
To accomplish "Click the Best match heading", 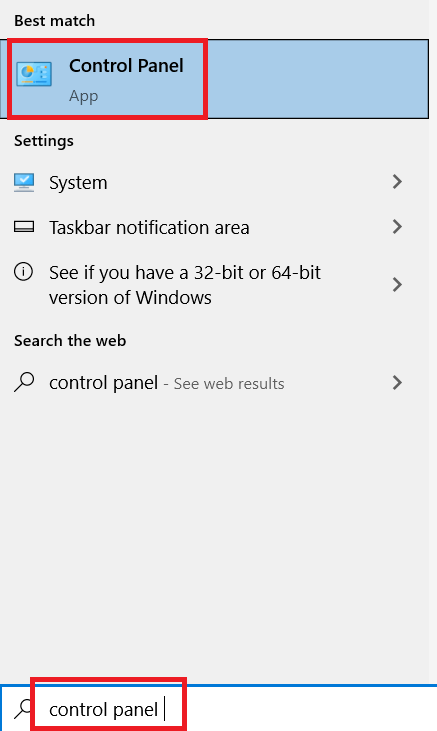I will pyautogui.click(x=55, y=21).
